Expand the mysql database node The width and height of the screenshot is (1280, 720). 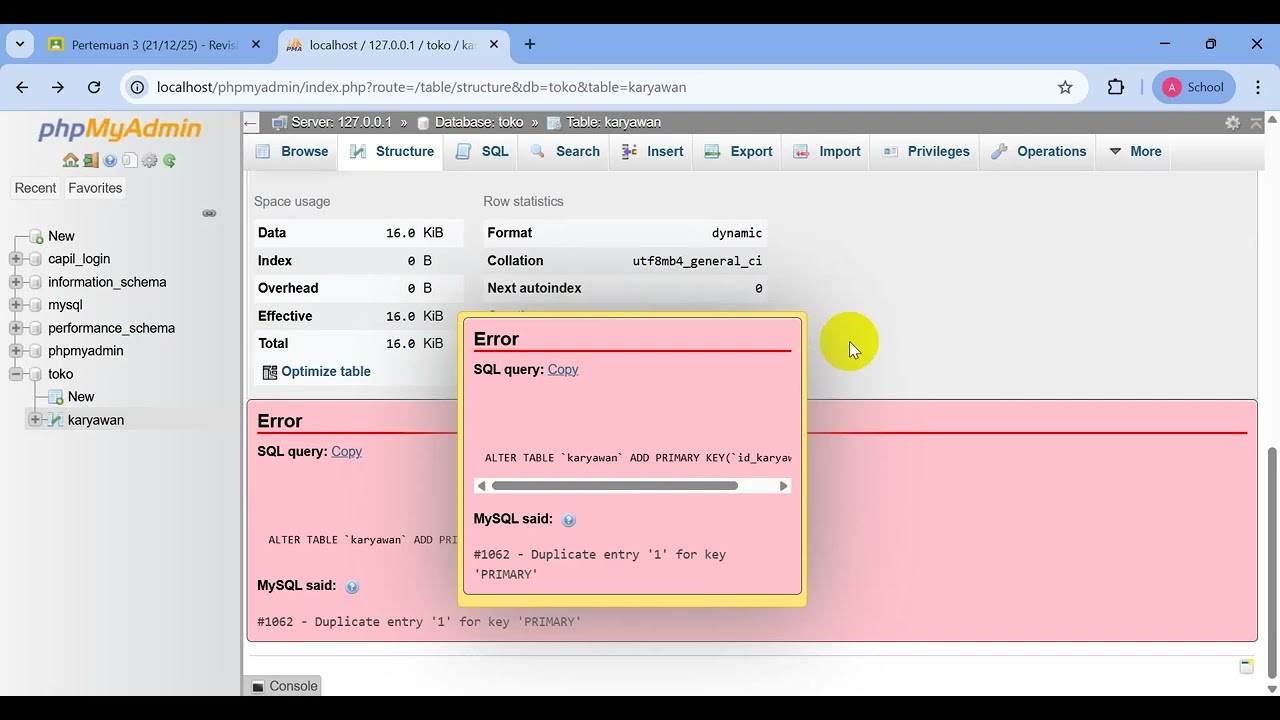pos(16,305)
